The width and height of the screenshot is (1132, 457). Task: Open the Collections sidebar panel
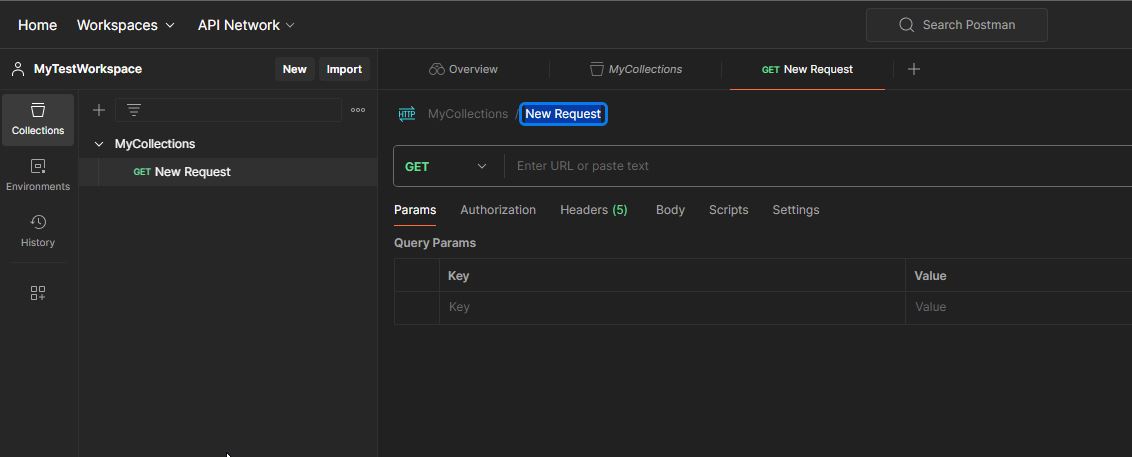38,120
